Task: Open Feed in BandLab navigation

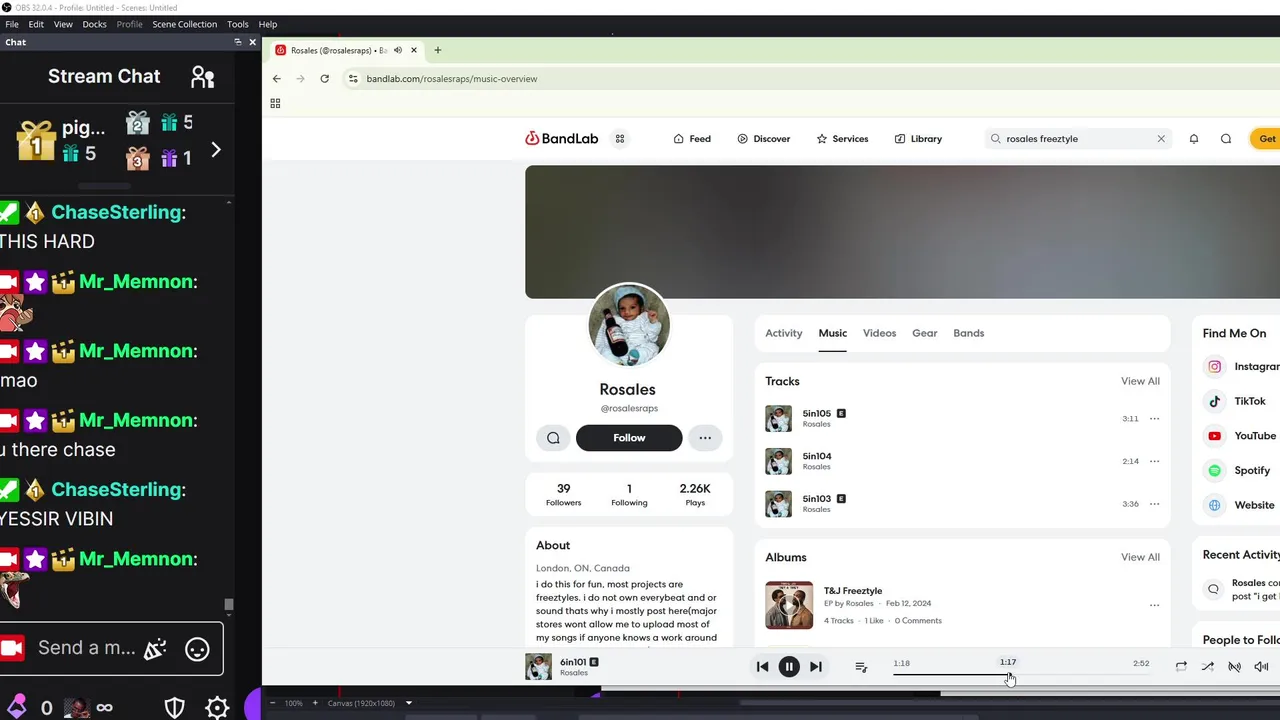Action: point(692,139)
